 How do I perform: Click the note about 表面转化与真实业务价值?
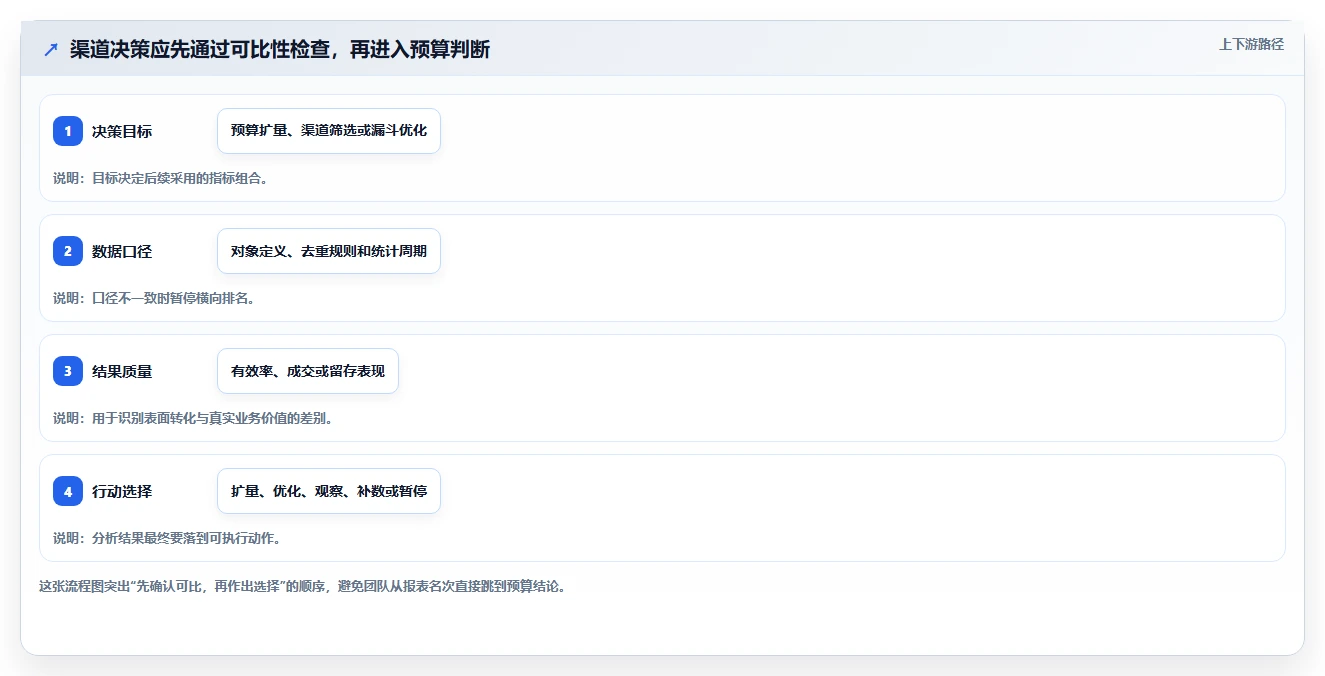[193, 418]
